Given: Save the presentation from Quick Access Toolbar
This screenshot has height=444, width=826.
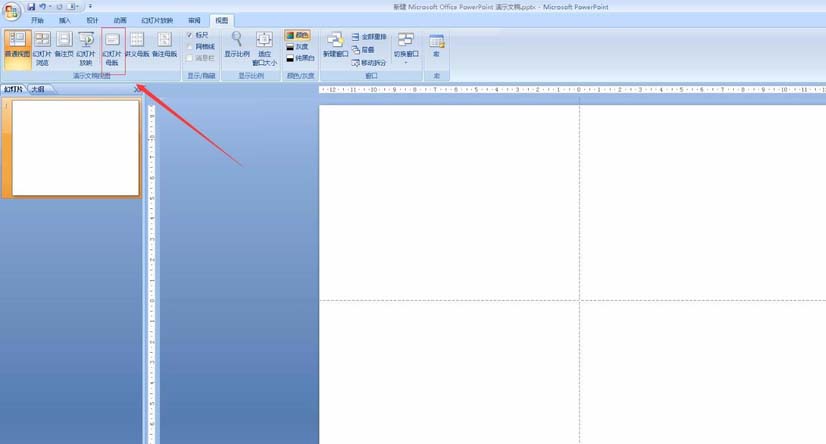Looking at the screenshot, I should (32, 7).
